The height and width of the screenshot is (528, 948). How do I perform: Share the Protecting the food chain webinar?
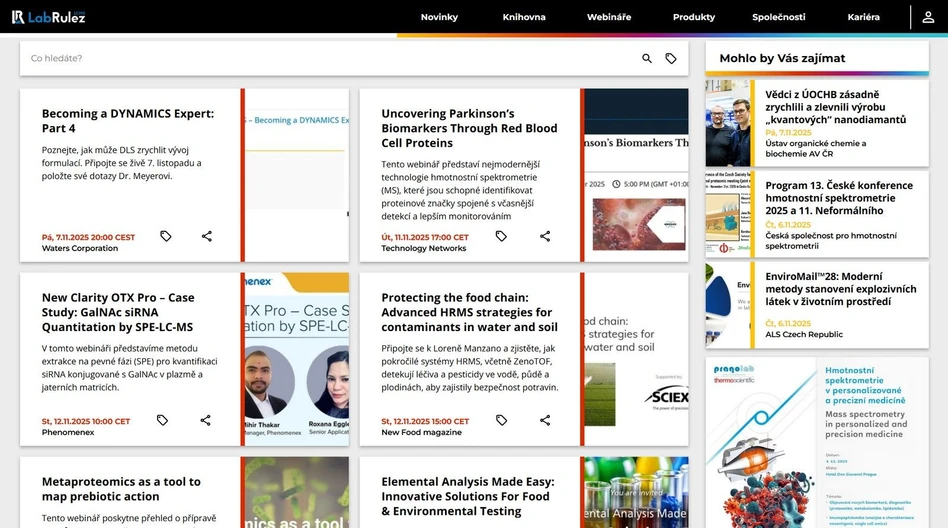[x=545, y=421]
